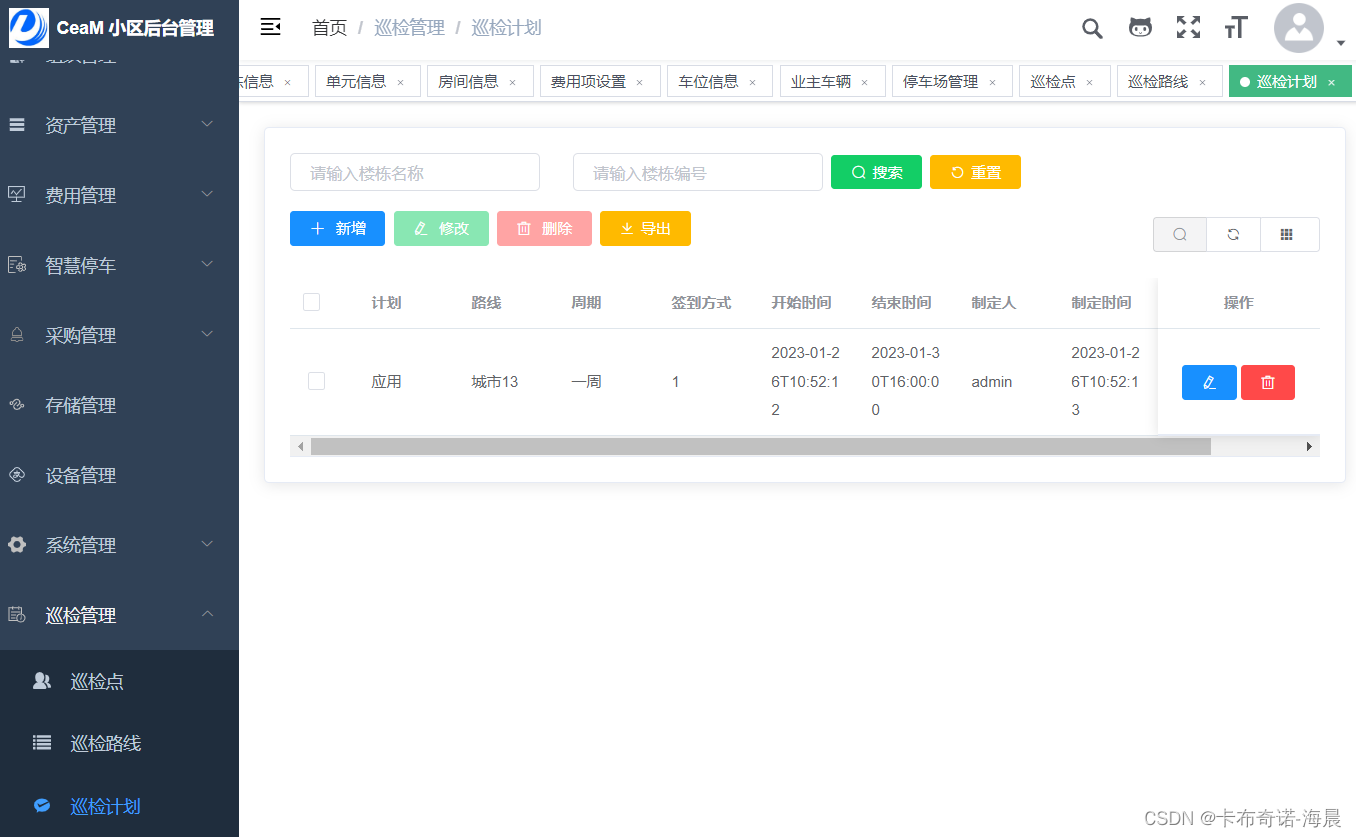Close the 业主车辆 tab with its x
Image resolution: width=1356 pixels, height=837 pixels.
pyautogui.click(x=865, y=82)
